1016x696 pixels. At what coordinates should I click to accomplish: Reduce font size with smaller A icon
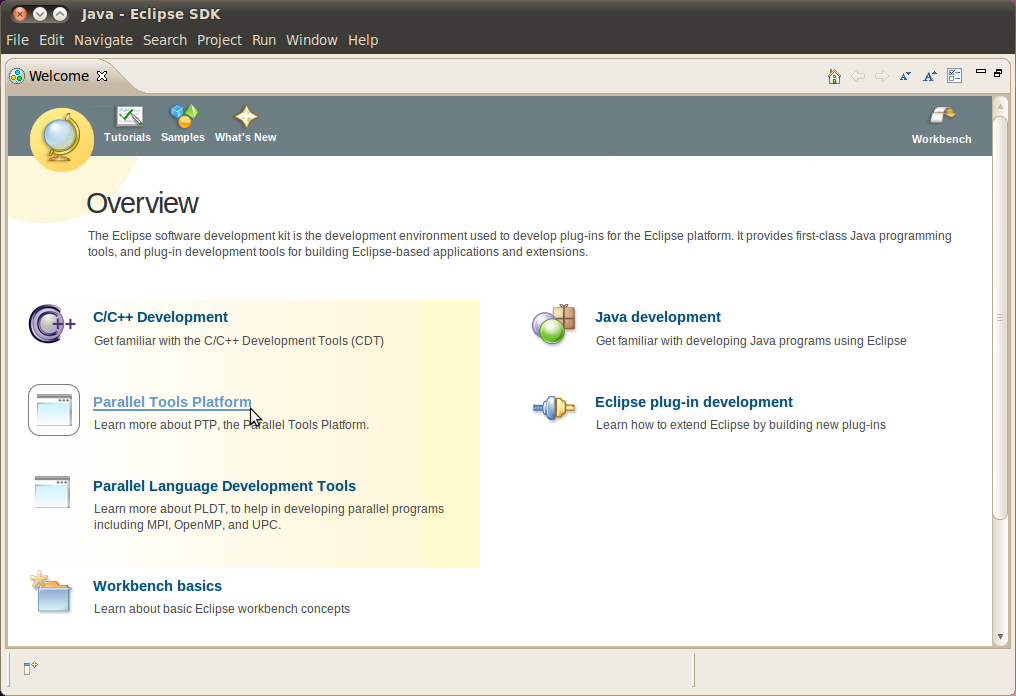point(905,76)
